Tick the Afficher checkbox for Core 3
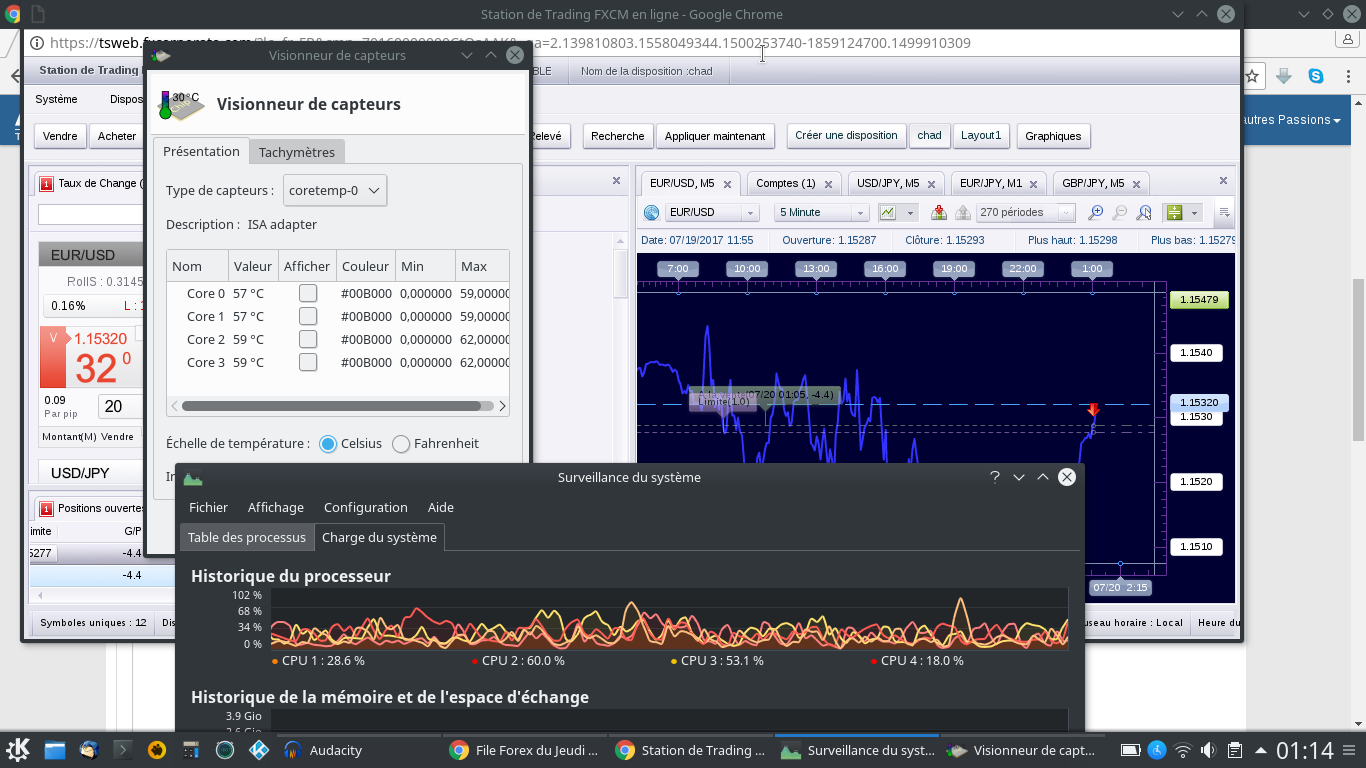The image size is (1366, 768). pyautogui.click(x=308, y=362)
